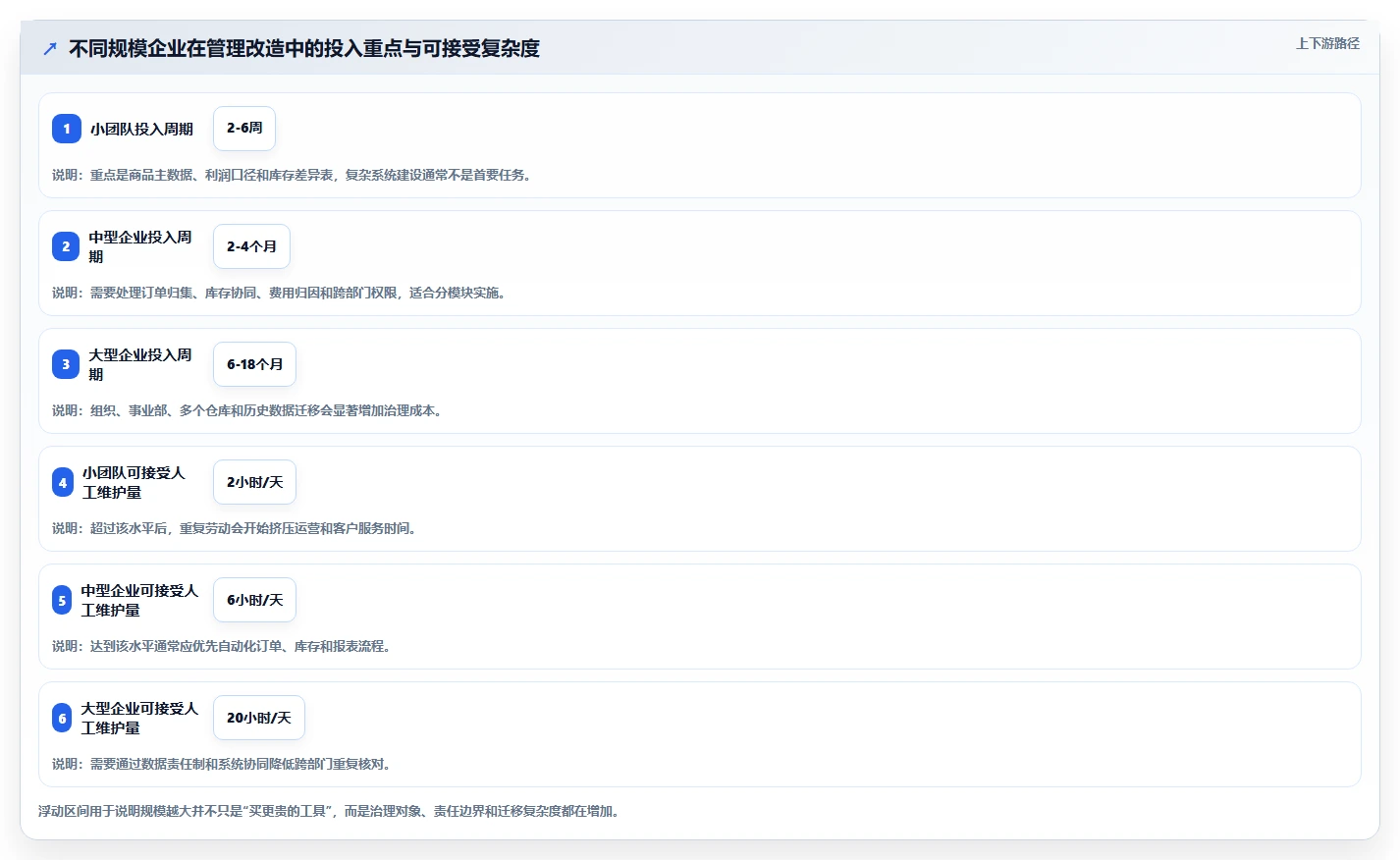Select the 20小时/天 value chip
Image resolution: width=1400 pixels, height=860 pixels.
click(259, 718)
